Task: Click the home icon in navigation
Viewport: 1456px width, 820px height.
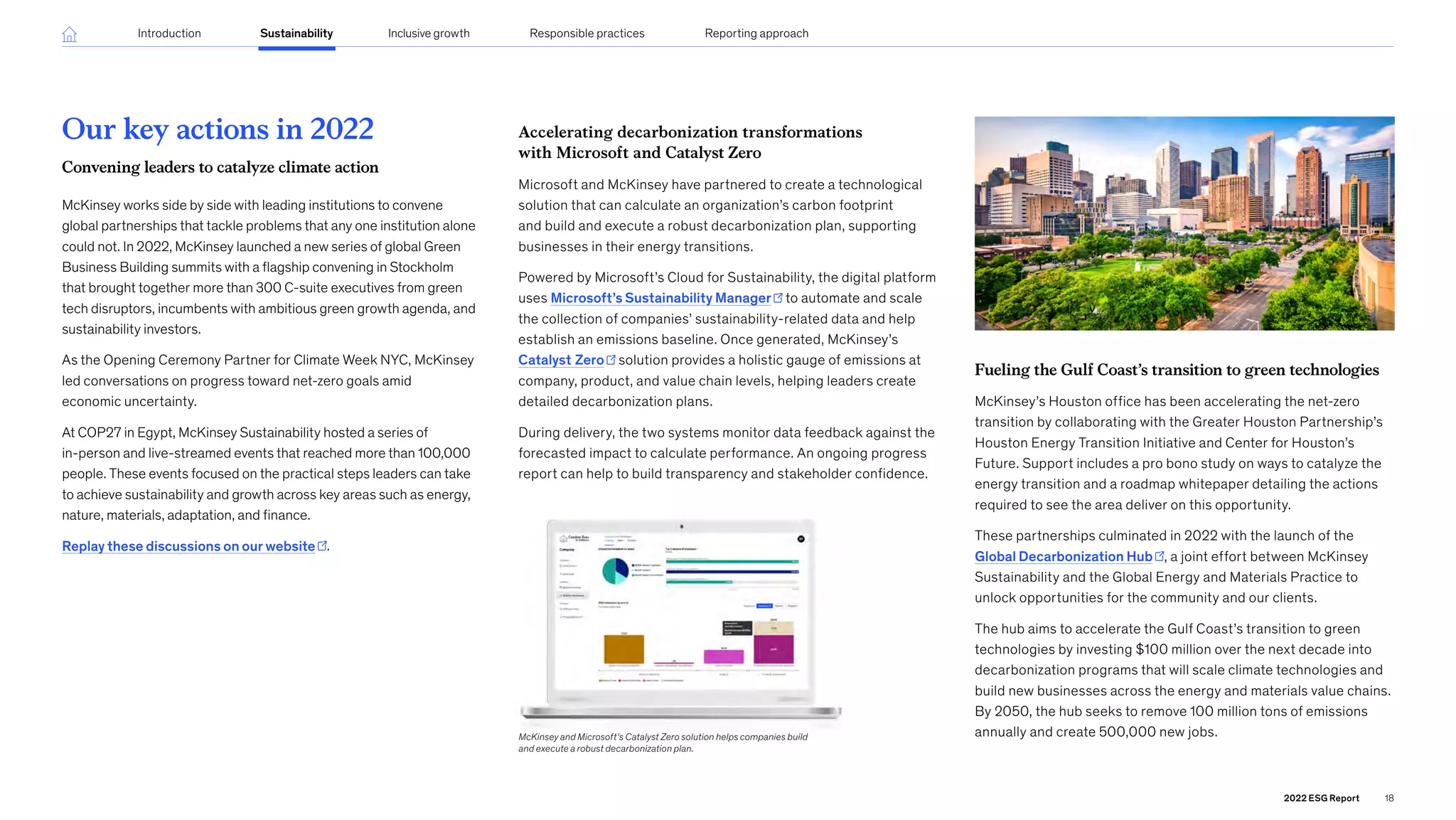Action: pyautogui.click(x=69, y=34)
